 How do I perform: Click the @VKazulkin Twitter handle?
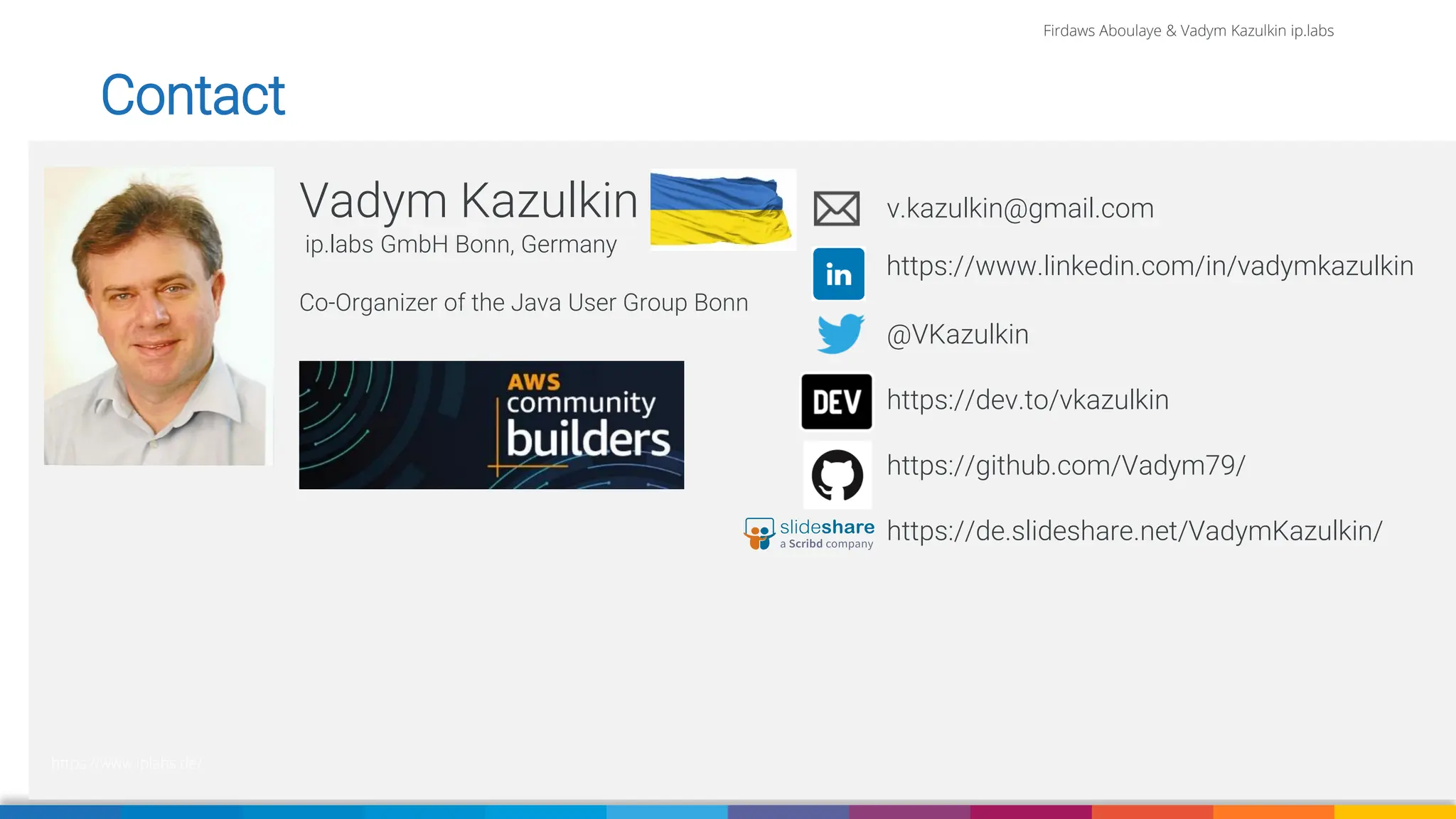click(957, 334)
